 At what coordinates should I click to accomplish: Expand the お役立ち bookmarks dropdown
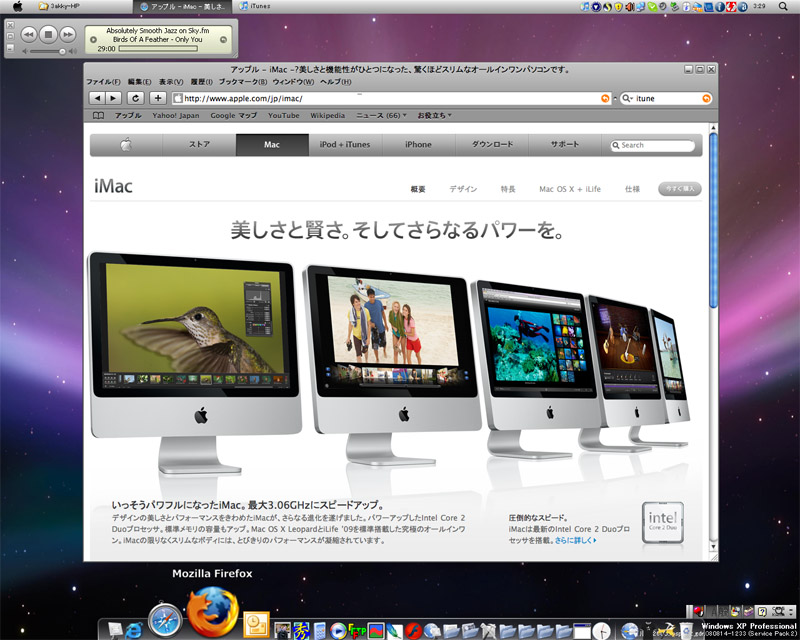click(434, 116)
